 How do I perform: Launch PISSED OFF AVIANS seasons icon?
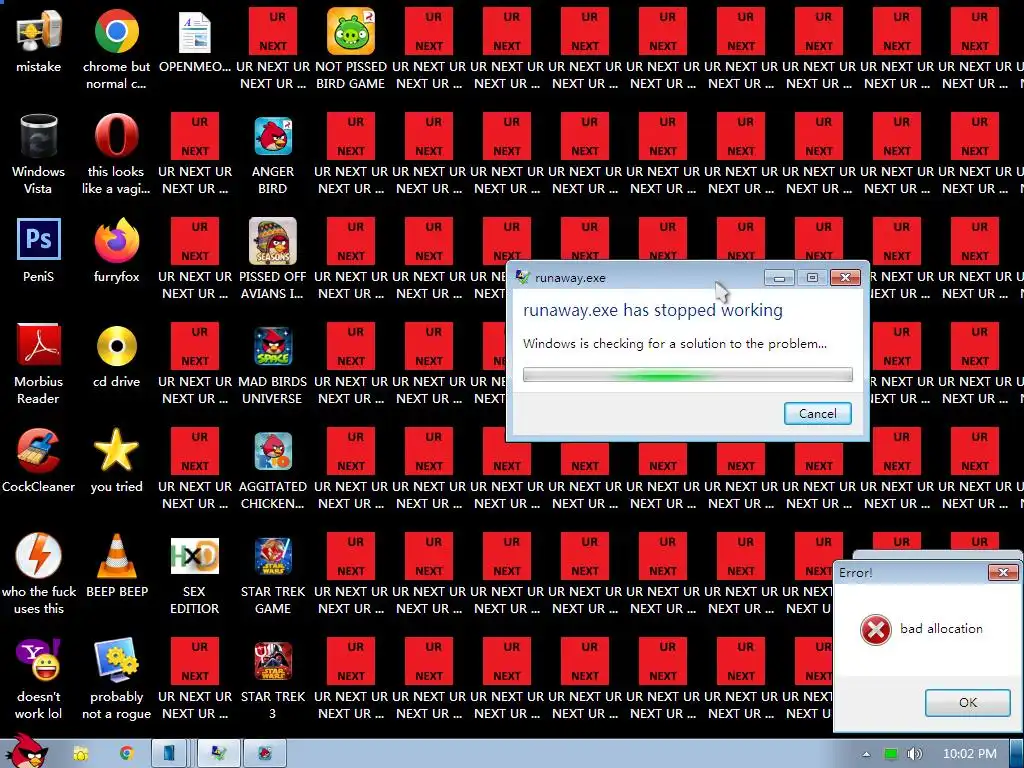point(273,240)
